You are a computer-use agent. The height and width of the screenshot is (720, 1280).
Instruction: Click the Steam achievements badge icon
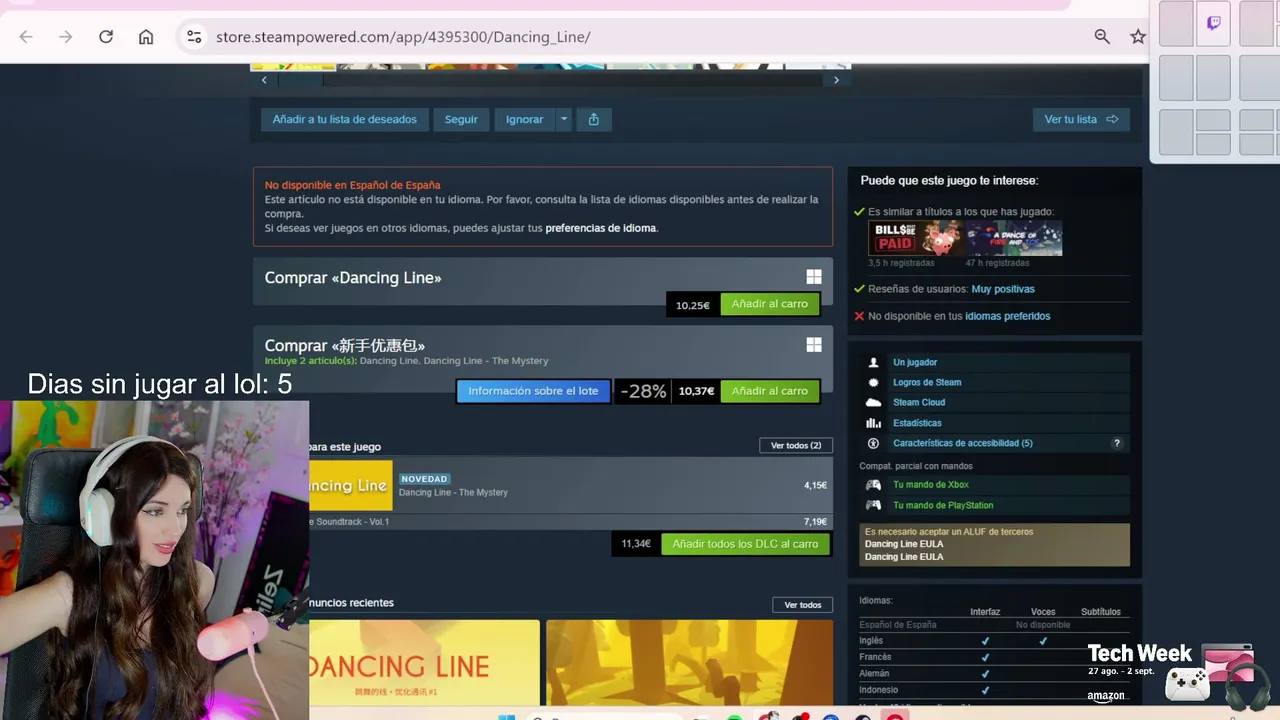coord(874,382)
